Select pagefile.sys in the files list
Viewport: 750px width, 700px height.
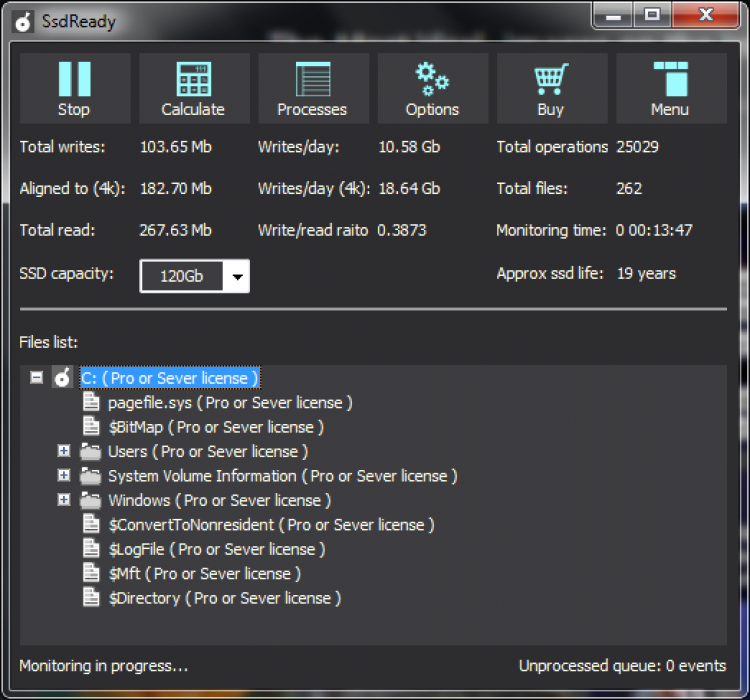tap(230, 403)
